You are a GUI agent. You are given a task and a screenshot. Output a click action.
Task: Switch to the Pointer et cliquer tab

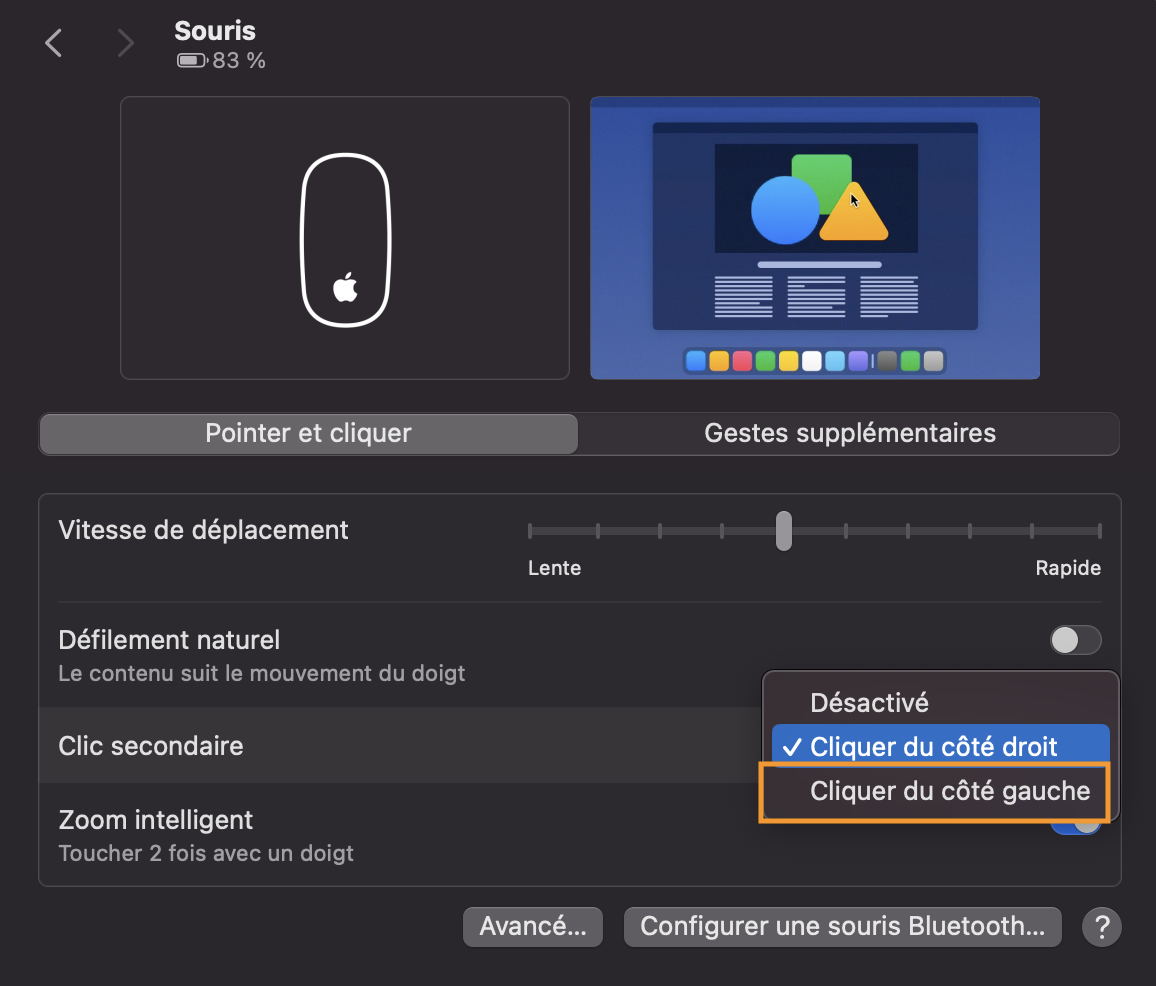[x=308, y=433]
